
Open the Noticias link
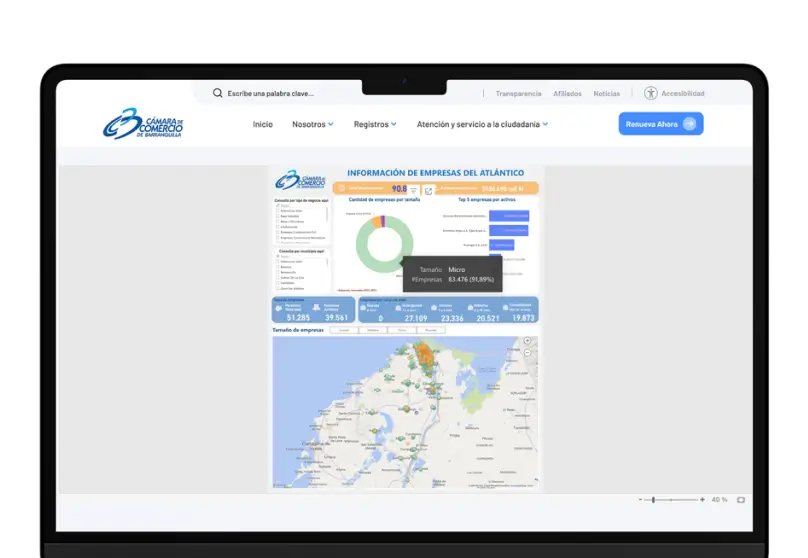coord(607,93)
